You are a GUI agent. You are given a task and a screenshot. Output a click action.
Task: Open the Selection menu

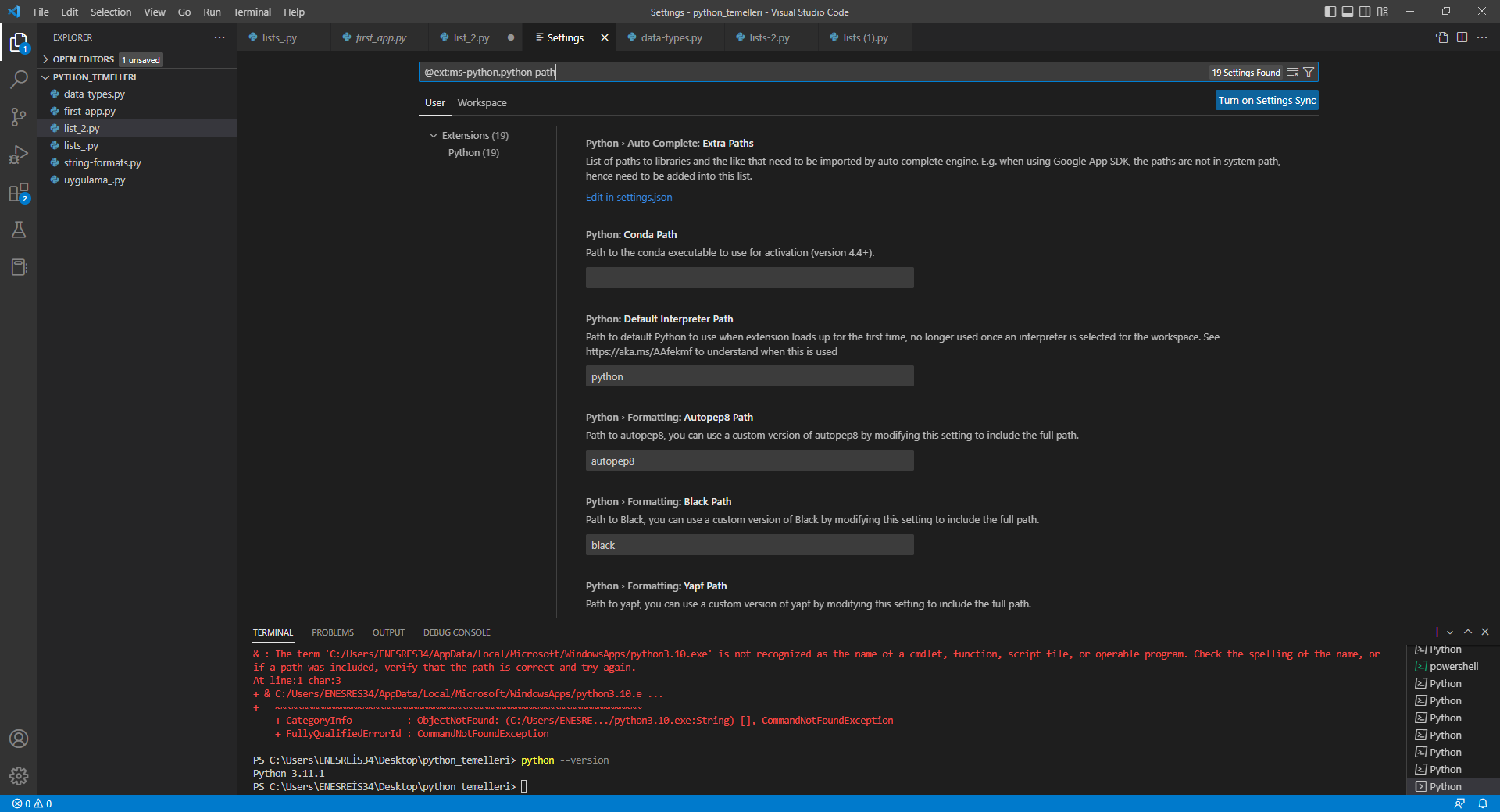point(111,12)
